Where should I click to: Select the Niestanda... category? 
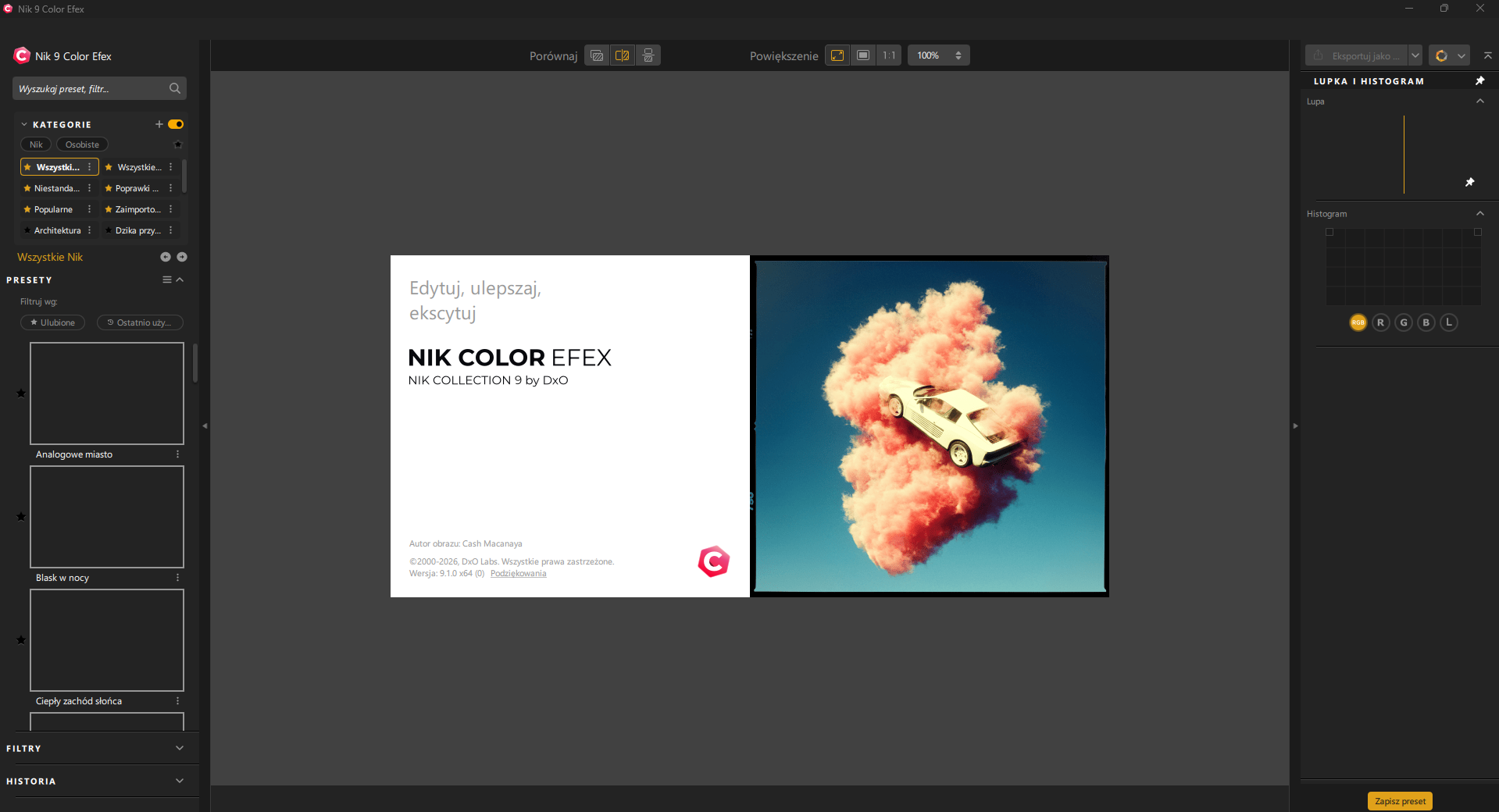[56, 188]
